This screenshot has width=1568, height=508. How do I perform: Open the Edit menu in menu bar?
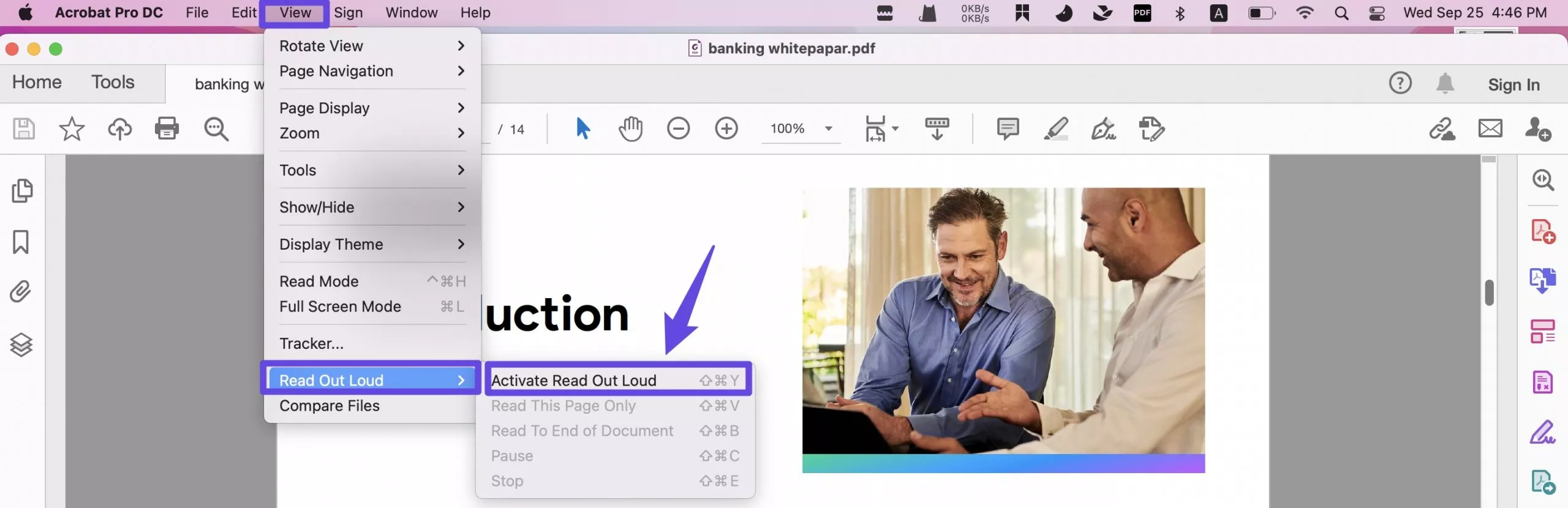[x=244, y=13]
